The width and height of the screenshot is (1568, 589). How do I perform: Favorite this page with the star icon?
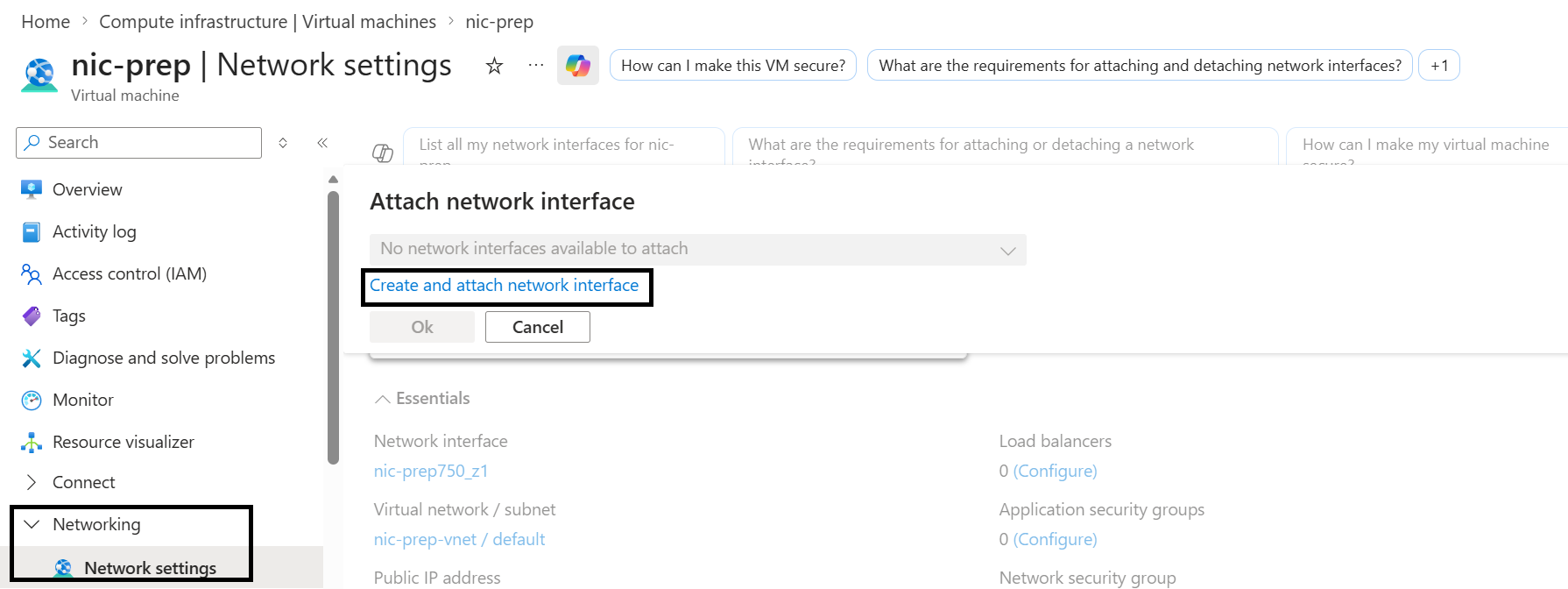click(x=494, y=66)
